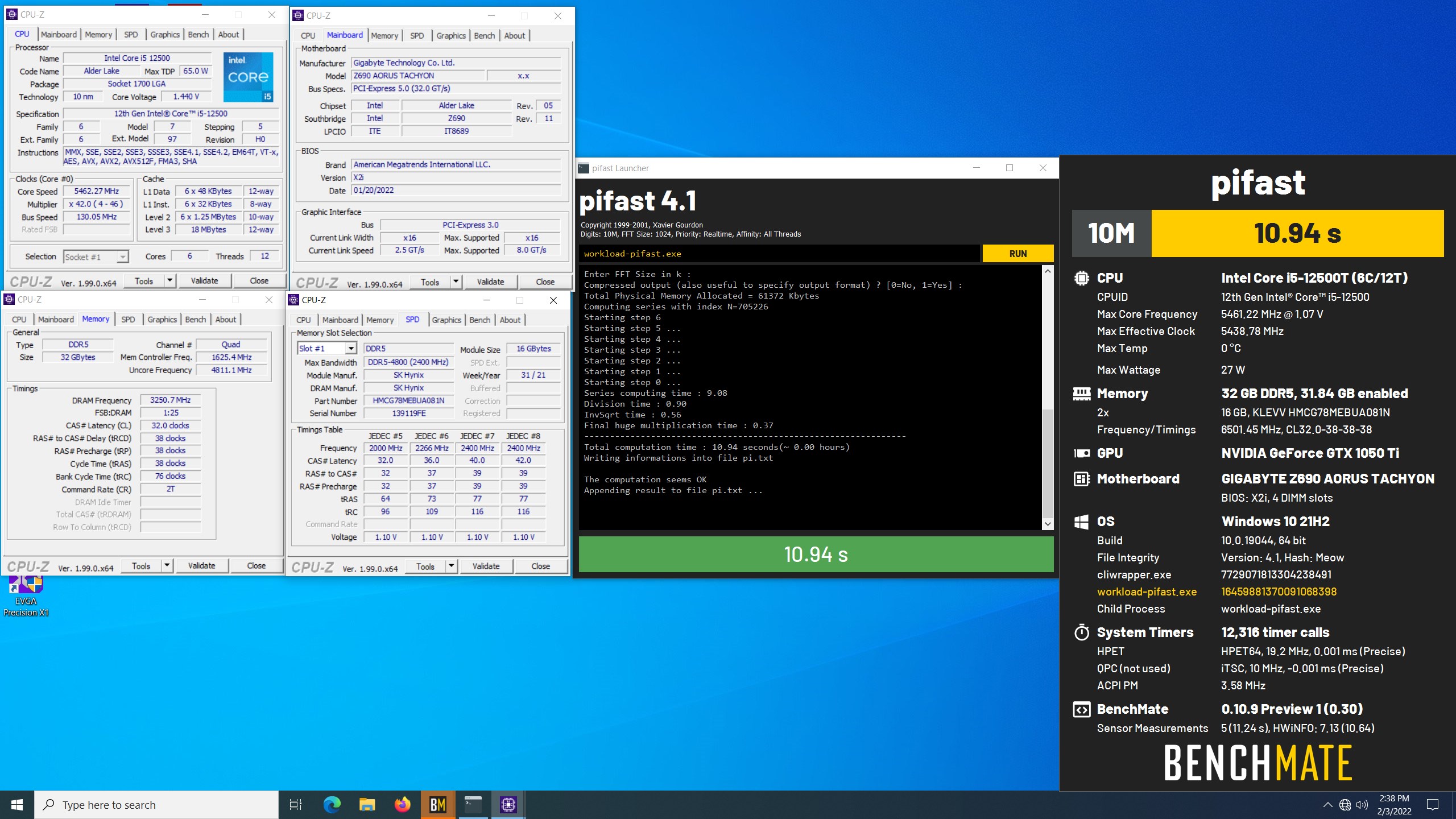Click pifast console scrollbar up arrow
Screen dimensions: 1456x819
pyautogui.click(x=1048, y=271)
